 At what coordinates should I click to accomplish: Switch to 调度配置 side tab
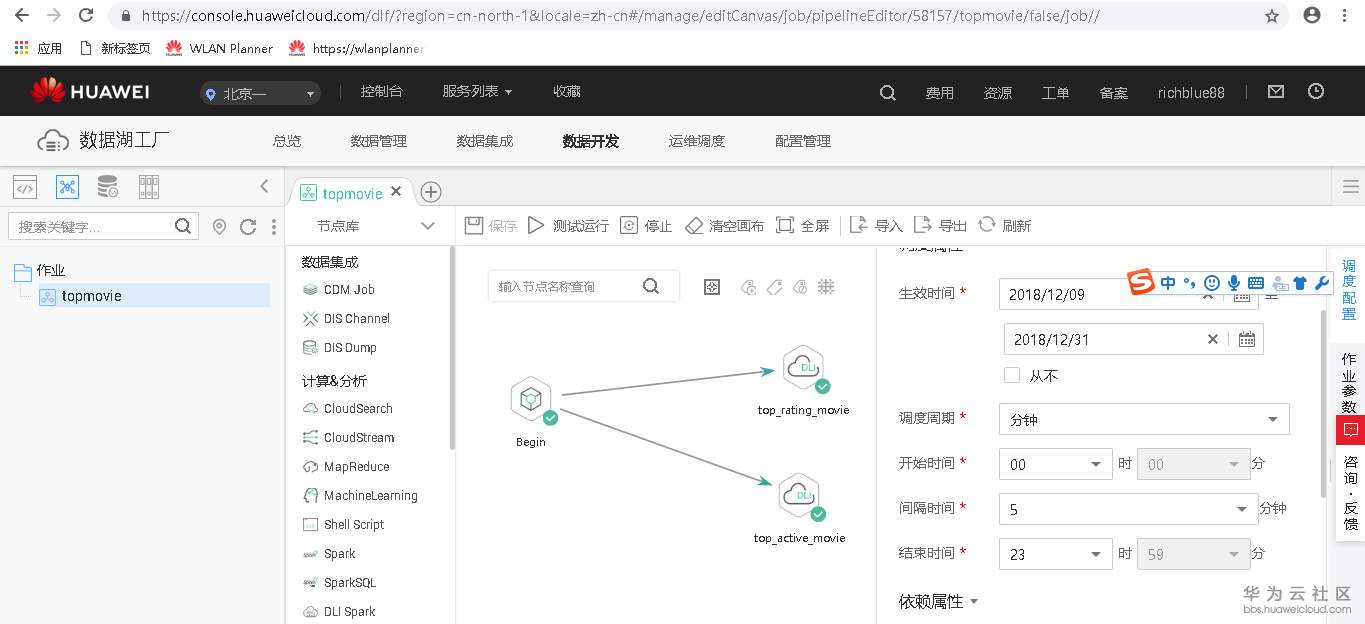pos(1349,290)
